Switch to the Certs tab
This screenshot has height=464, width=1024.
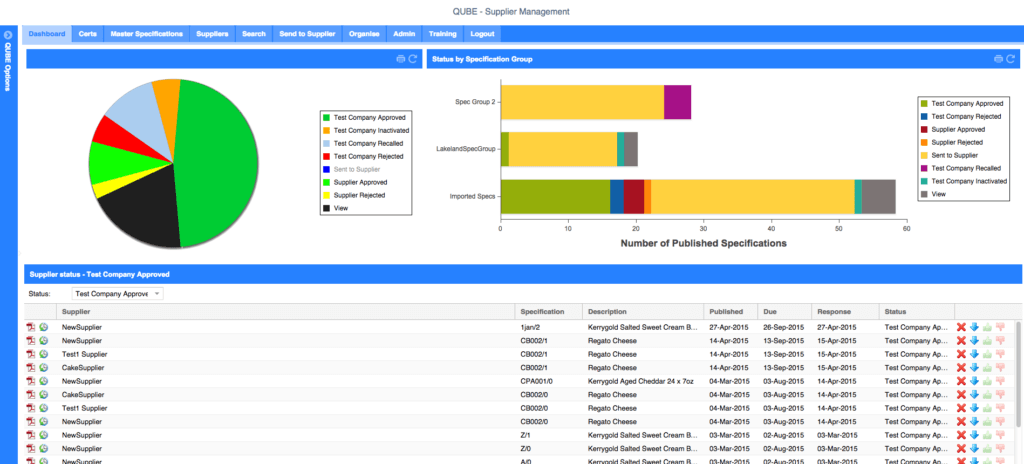coord(88,34)
